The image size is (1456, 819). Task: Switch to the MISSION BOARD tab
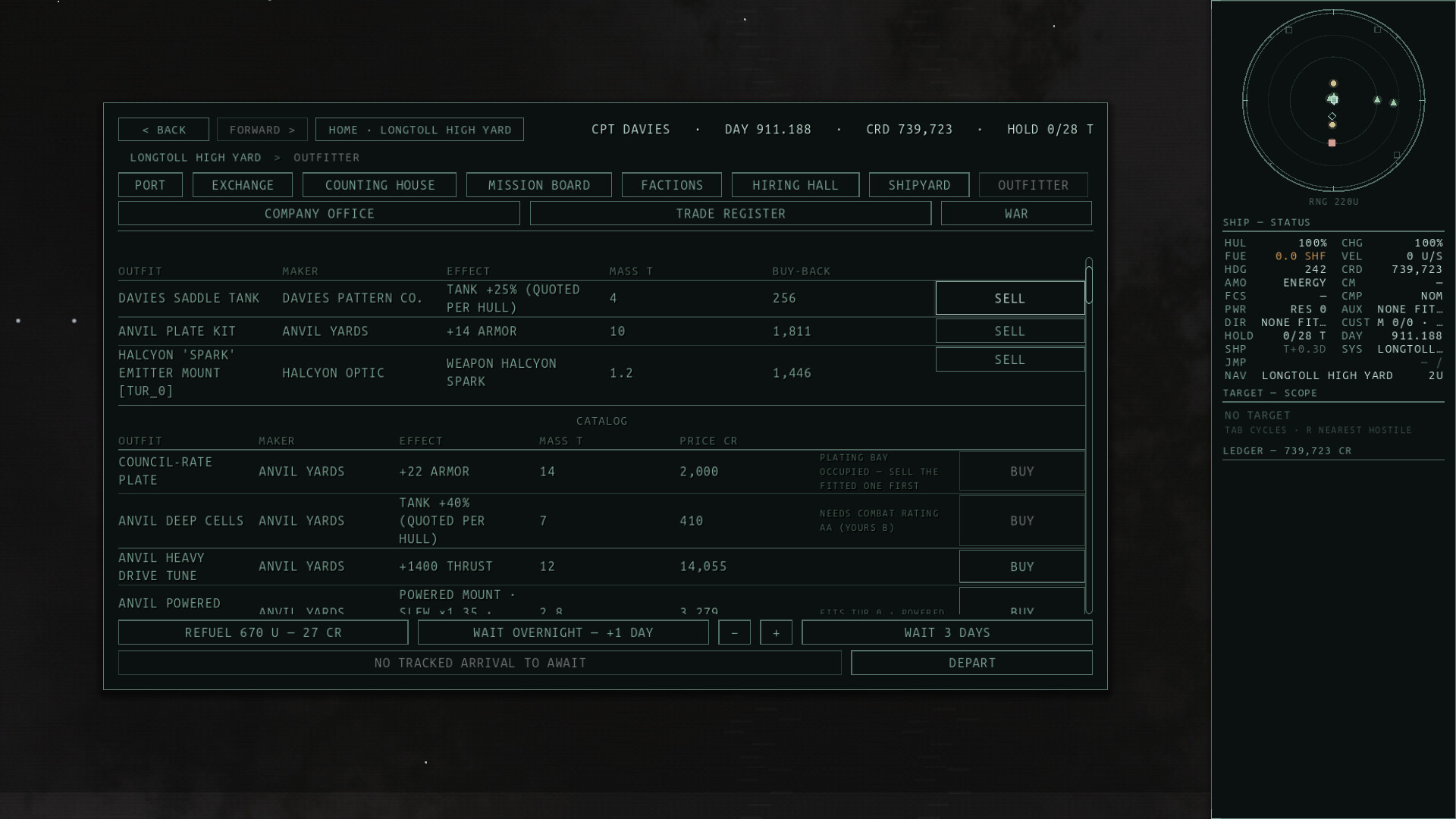[538, 185]
